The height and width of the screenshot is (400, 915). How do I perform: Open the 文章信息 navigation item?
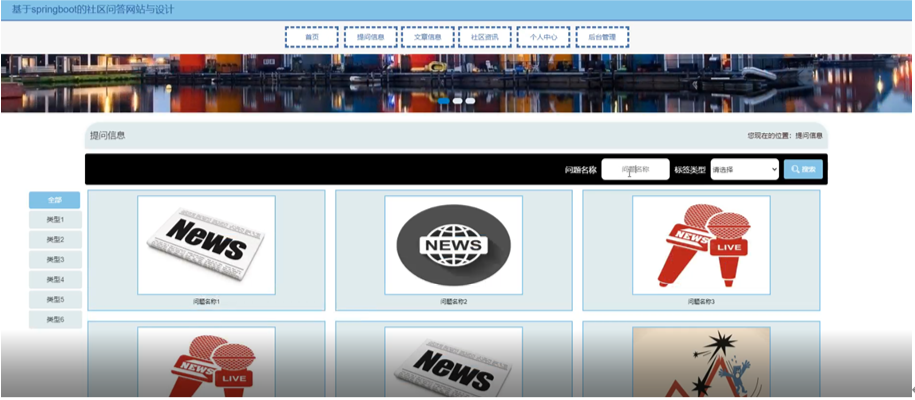pos(428,37)
